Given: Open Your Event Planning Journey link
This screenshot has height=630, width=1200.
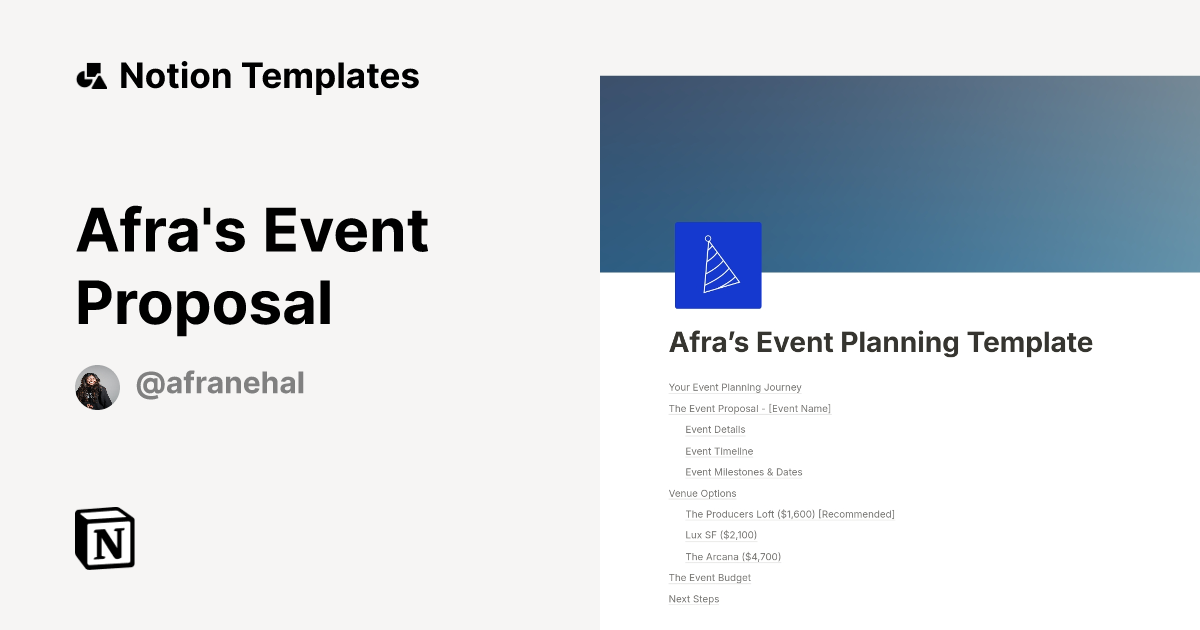Looking at the screenshot, I should tap(735, 388).
